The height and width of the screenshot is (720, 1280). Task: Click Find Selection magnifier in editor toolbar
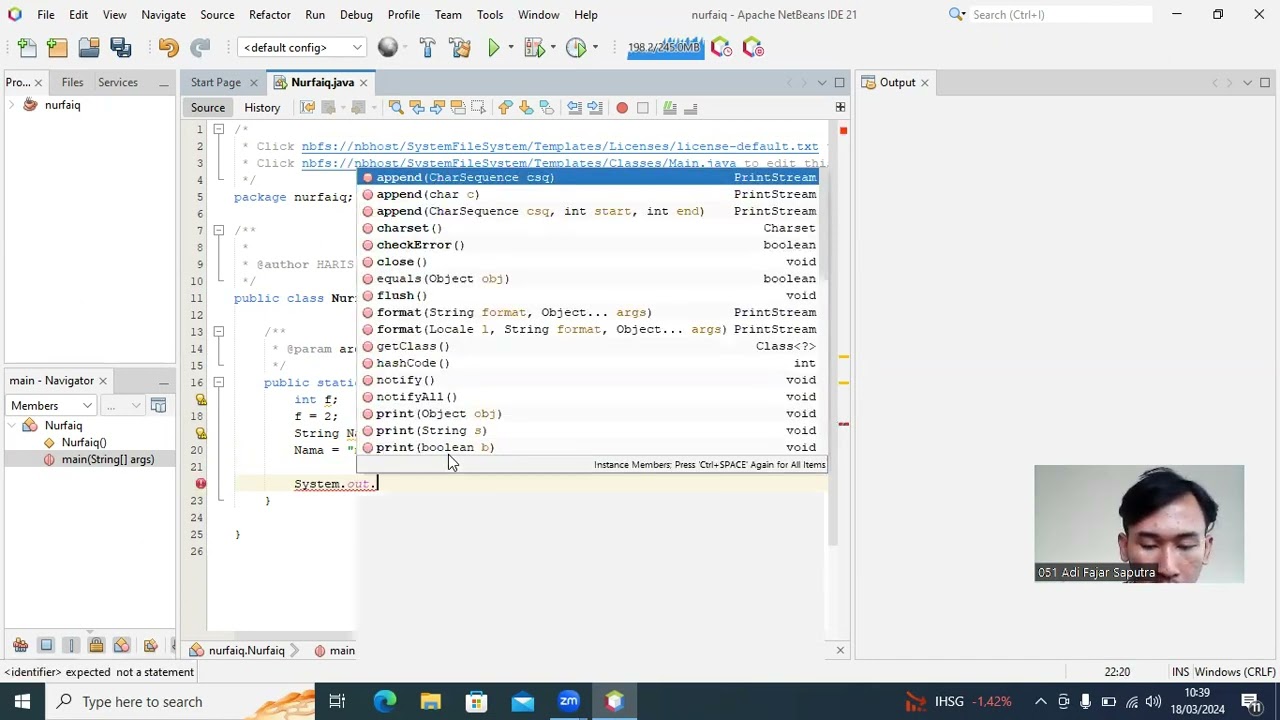(x=396, y=107)
